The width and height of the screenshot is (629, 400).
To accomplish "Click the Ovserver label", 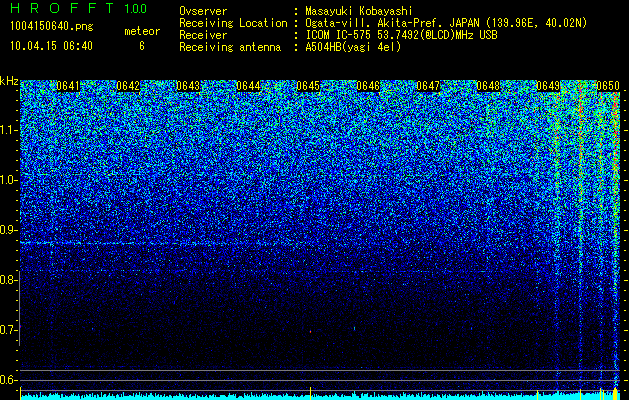I will 203,11.
